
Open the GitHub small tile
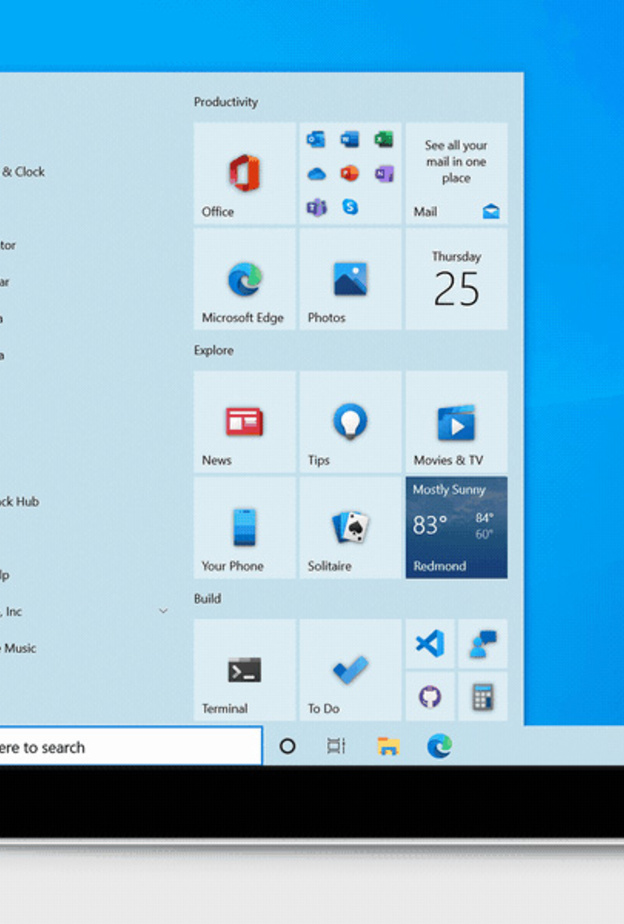pos(430,697)
